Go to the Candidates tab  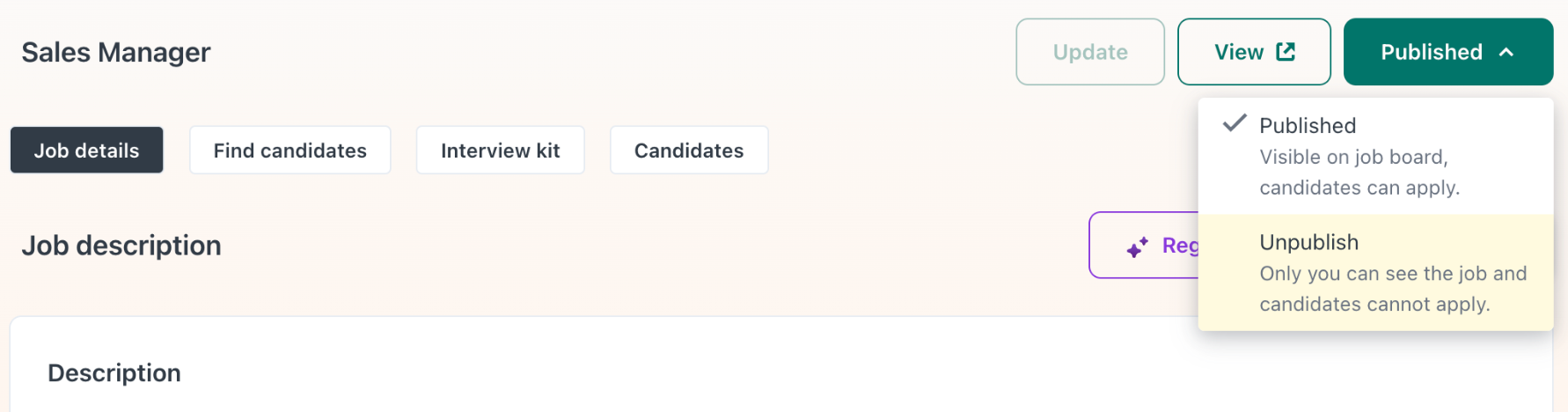689,151
